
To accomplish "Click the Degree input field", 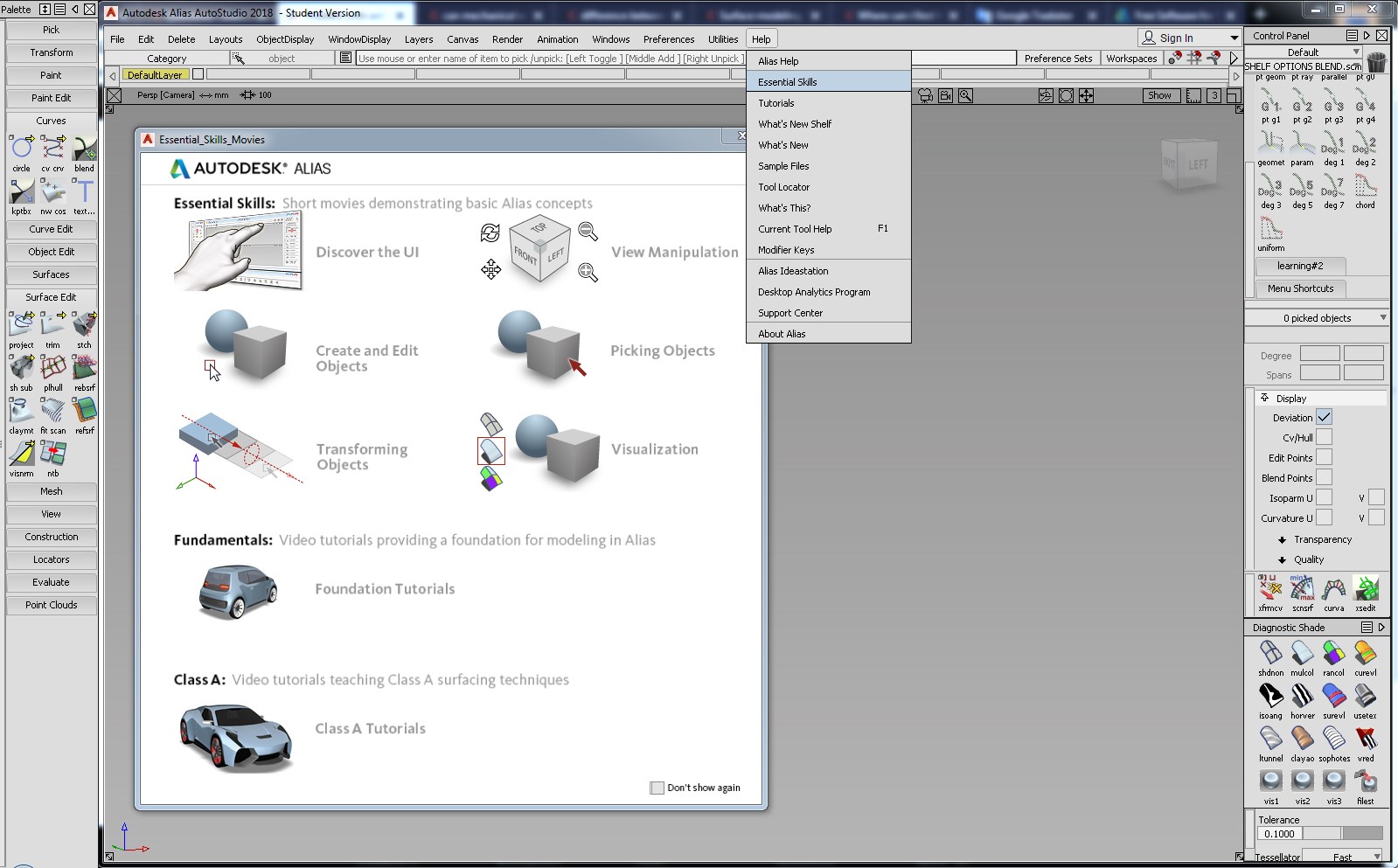I will [x=1319, y=354].
